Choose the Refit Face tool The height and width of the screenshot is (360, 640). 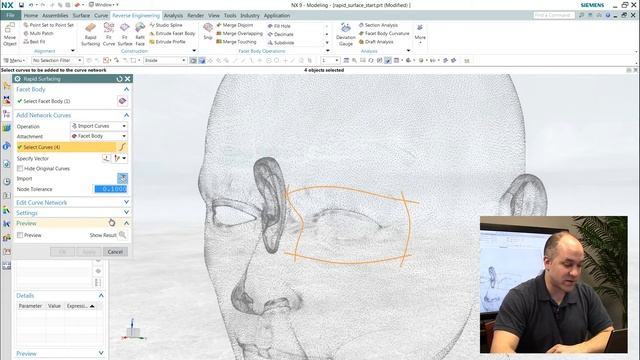tap(140, 34)
